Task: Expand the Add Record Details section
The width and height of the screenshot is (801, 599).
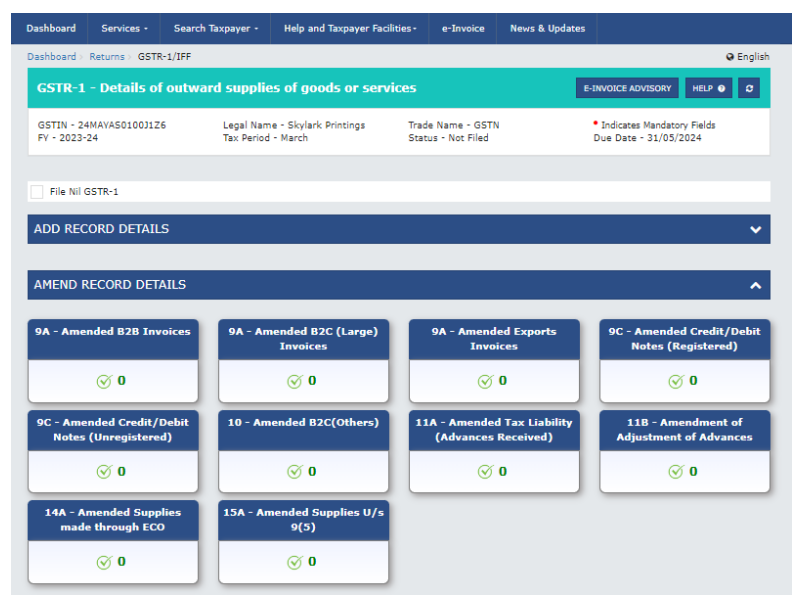Action: [x=398, y=229]
